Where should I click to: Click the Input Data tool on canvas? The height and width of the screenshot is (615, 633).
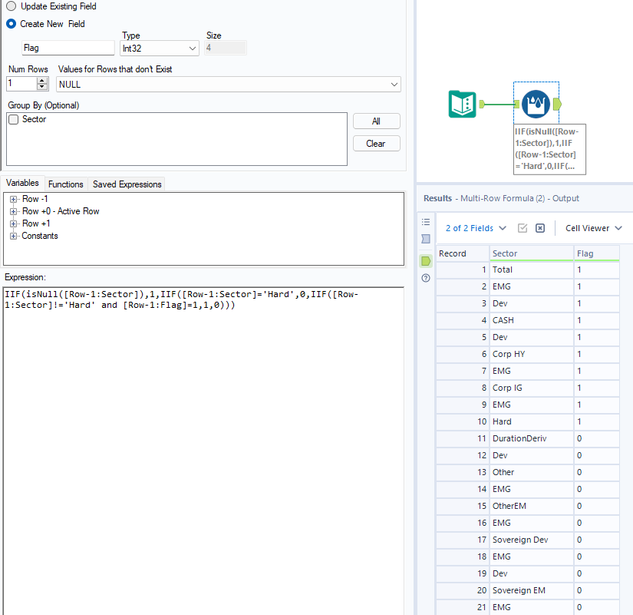click(462, 104)
